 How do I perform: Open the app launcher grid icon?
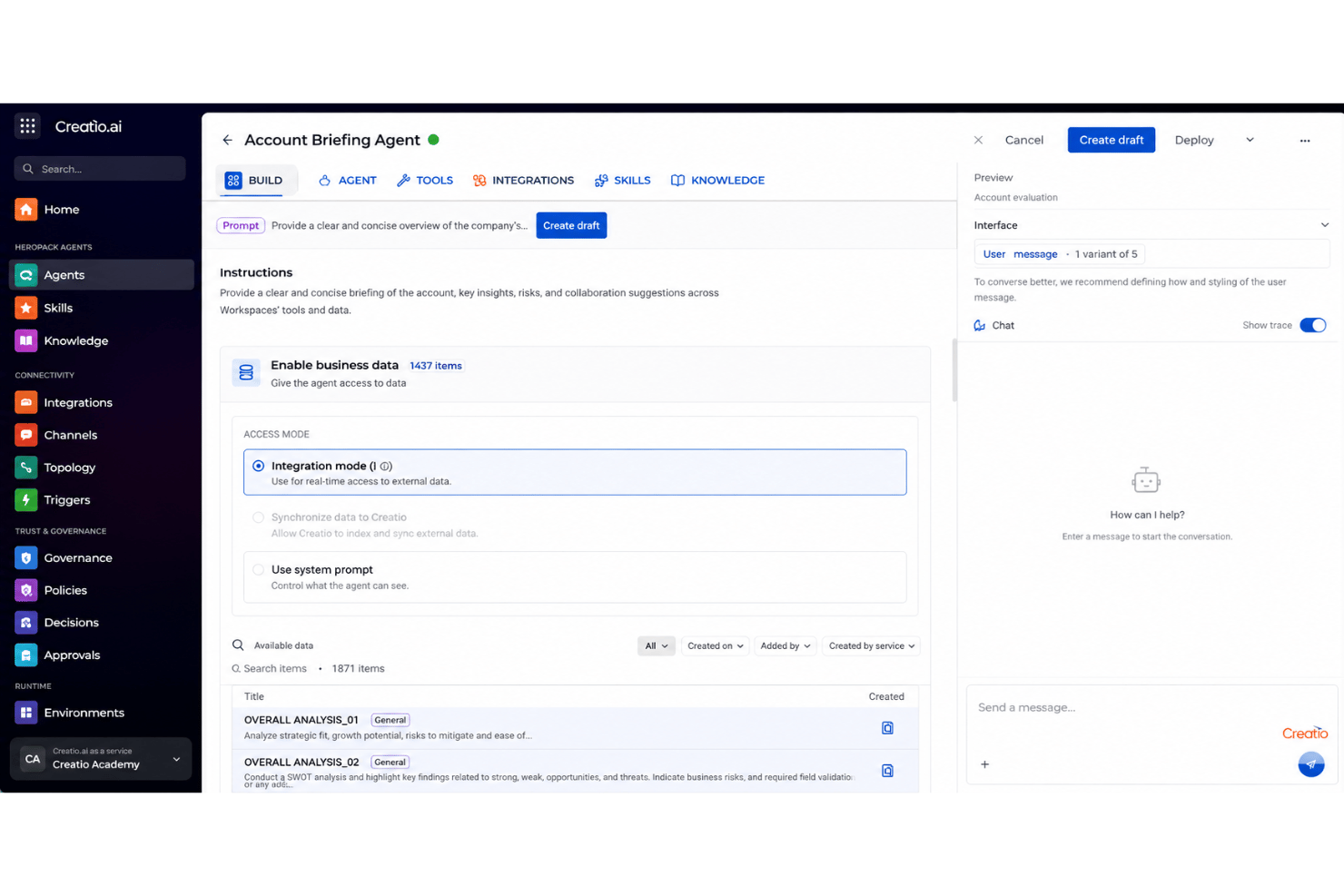[27, 126]
